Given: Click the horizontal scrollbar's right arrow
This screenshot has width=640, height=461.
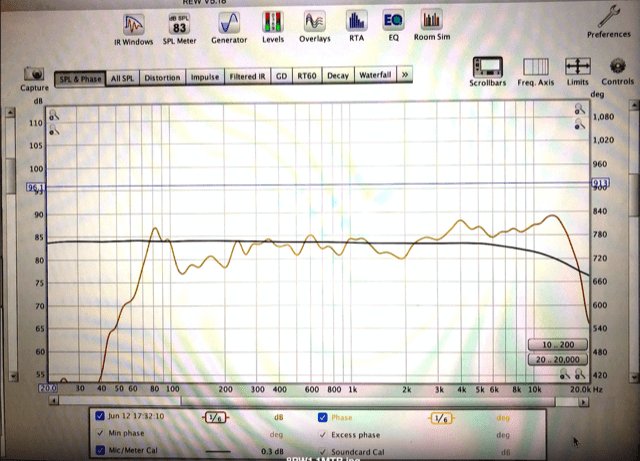Looking at the screenshot, I should coord(584,402).
